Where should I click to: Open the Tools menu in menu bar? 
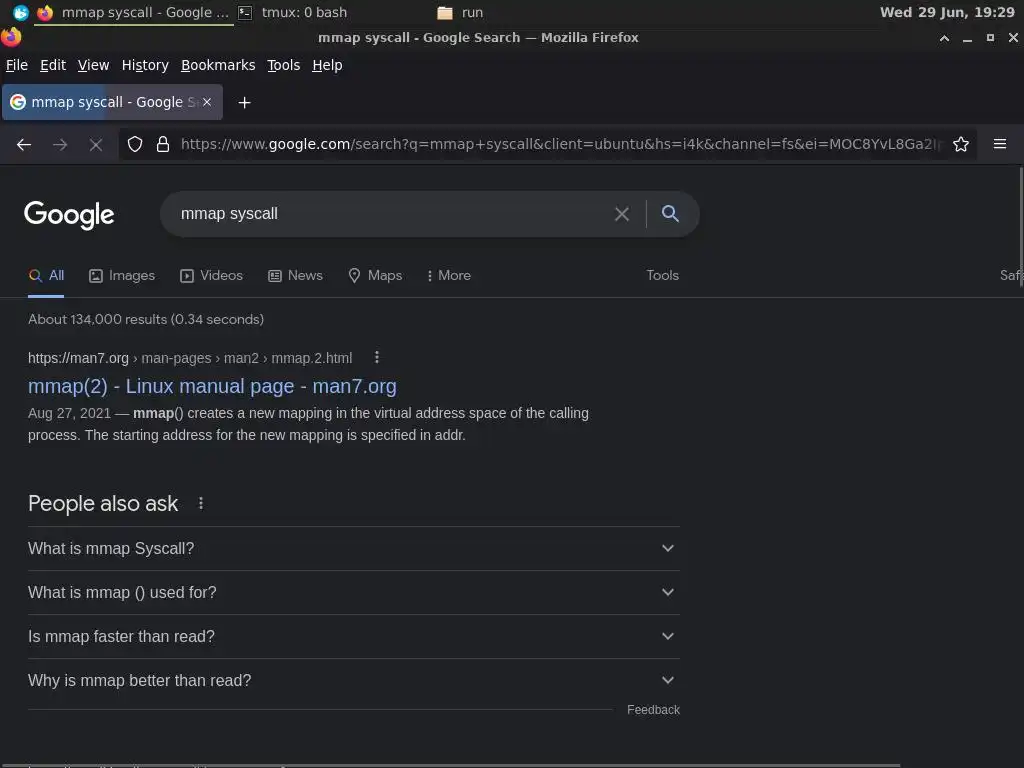coord(283,65)
